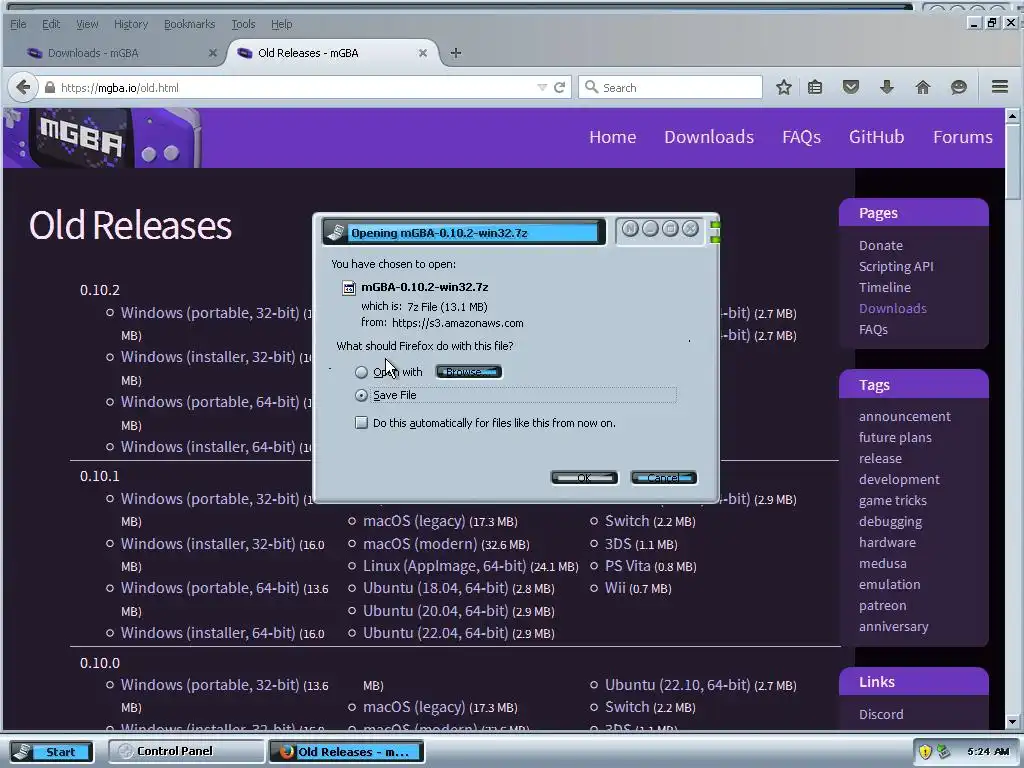Click 0.10.1 Wii download link
This screenshot has width=1024, height=768.
point(615,588)
